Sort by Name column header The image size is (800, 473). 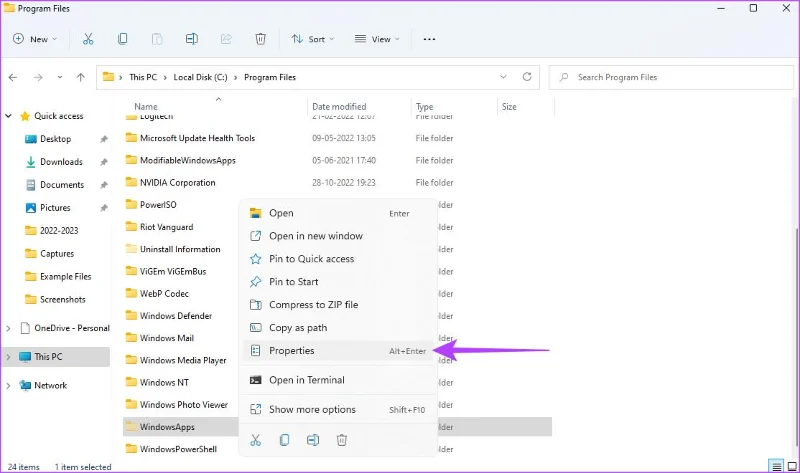click(146, 107)
